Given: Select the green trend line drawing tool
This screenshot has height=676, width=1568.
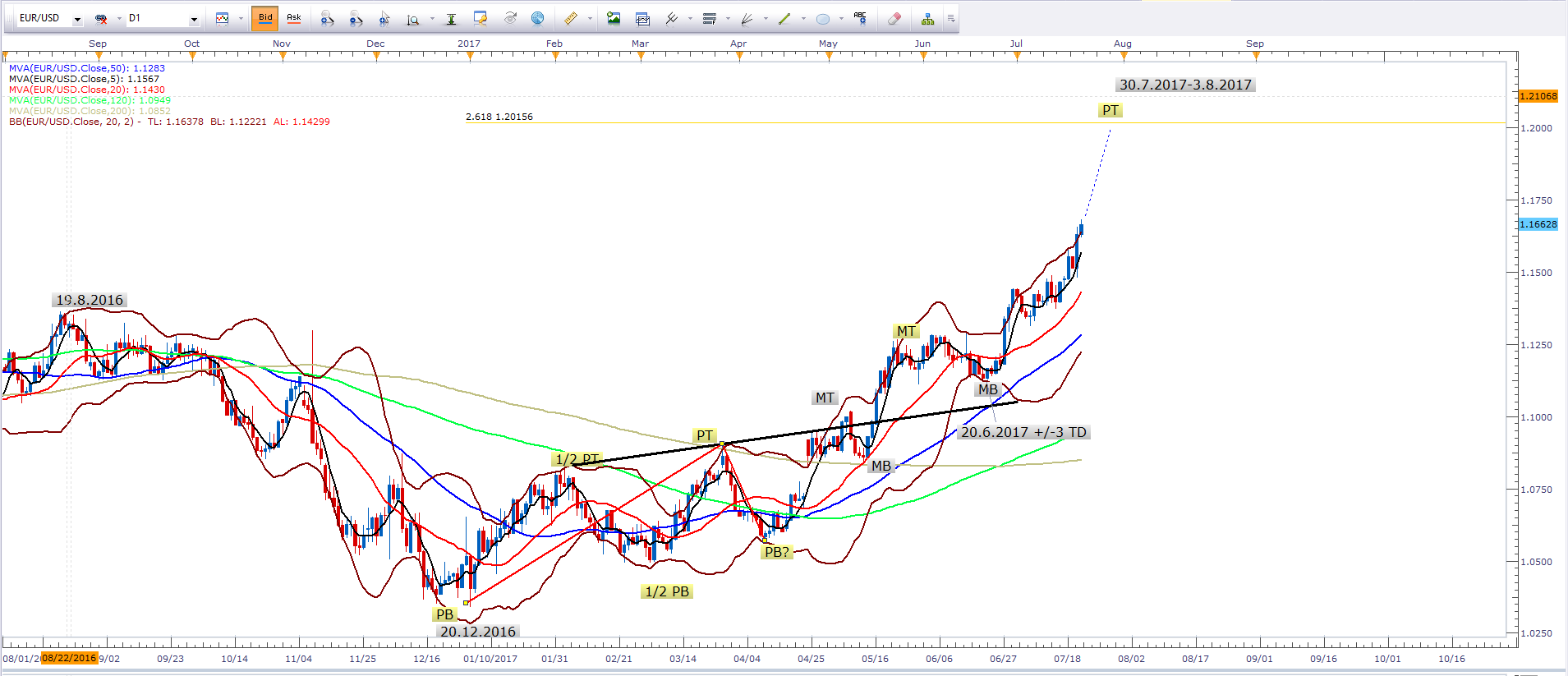Looking at the screenshot, I should click(x=784, y=18).
